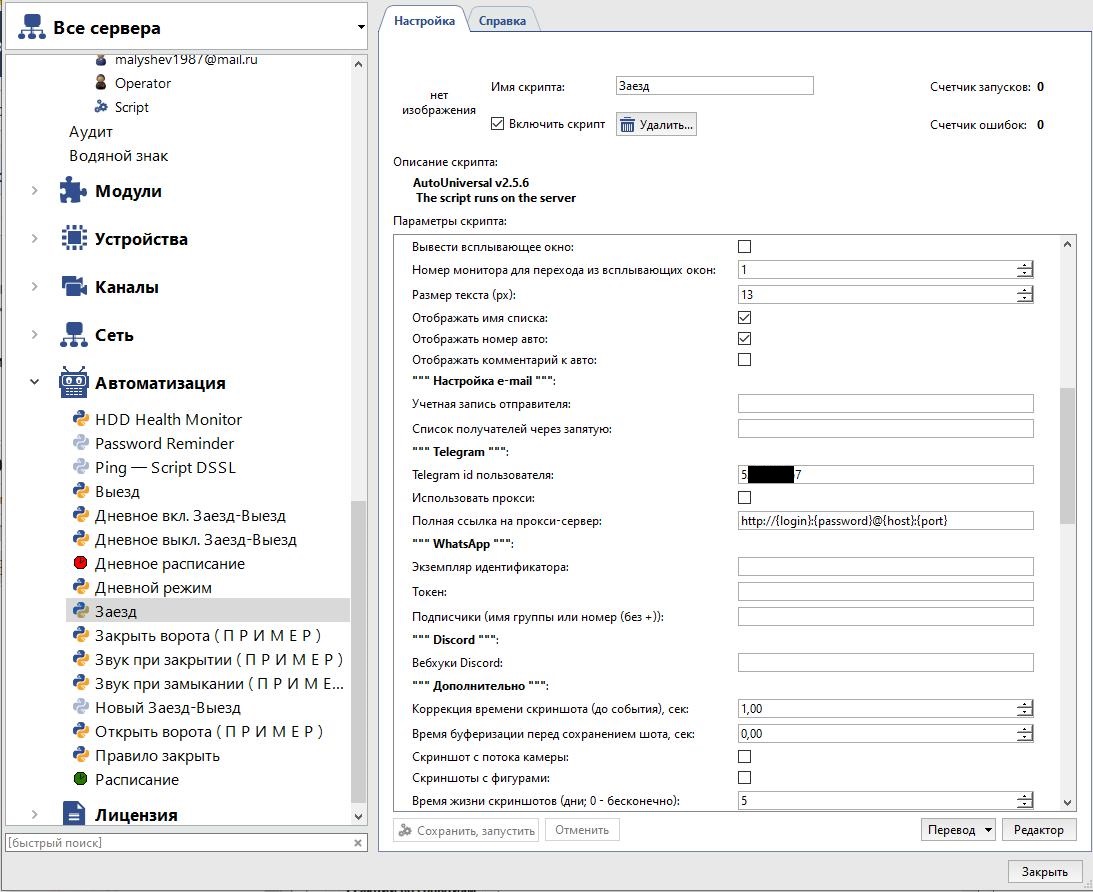Image resolution: width=1093 pixels, height=892 pixels.
Task: Click the Python icon beside HDD Health Monitor
Action: pyautogui.click(x=81, y=419)
